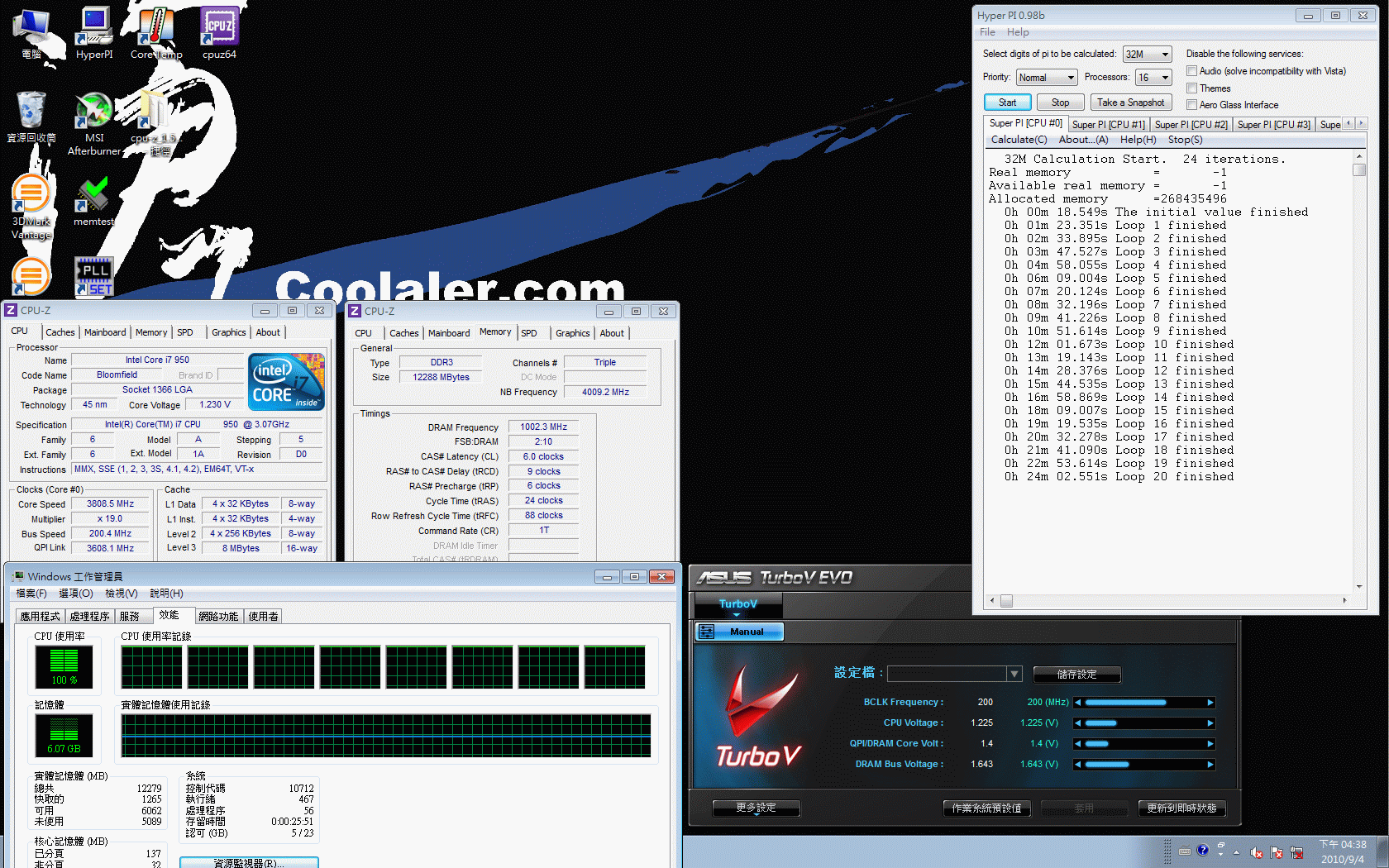Click the right arrow of the BCLK Frequency slider
1389x868 pixels.
pyautogui.click(x=1210, y=702)
